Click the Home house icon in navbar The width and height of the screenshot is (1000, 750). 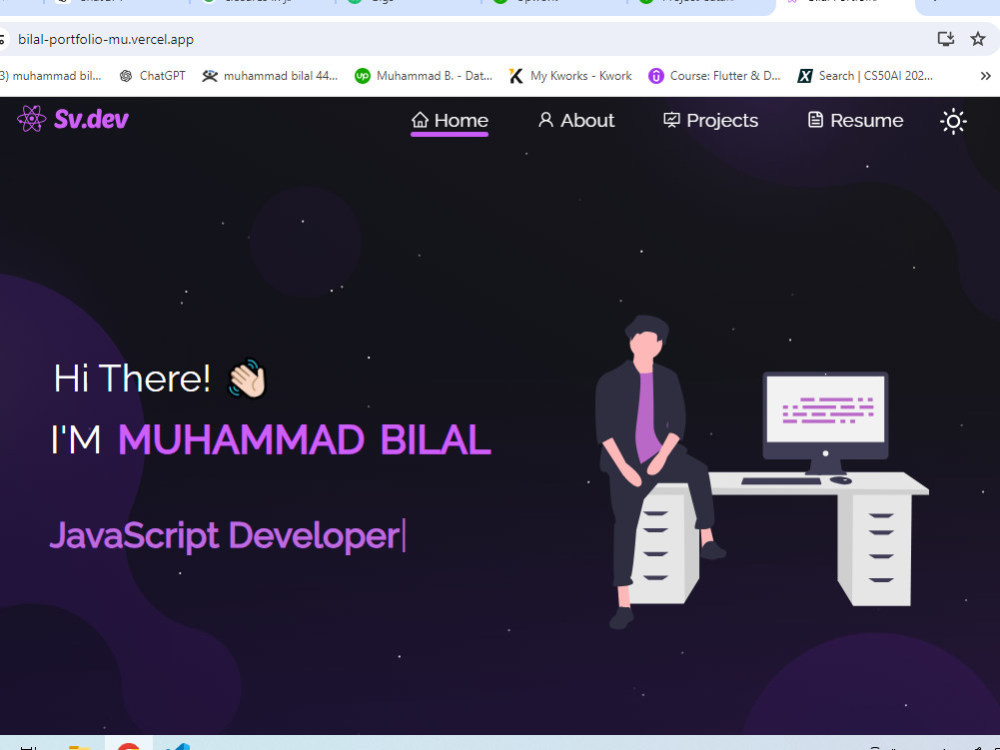coord(420,119)
